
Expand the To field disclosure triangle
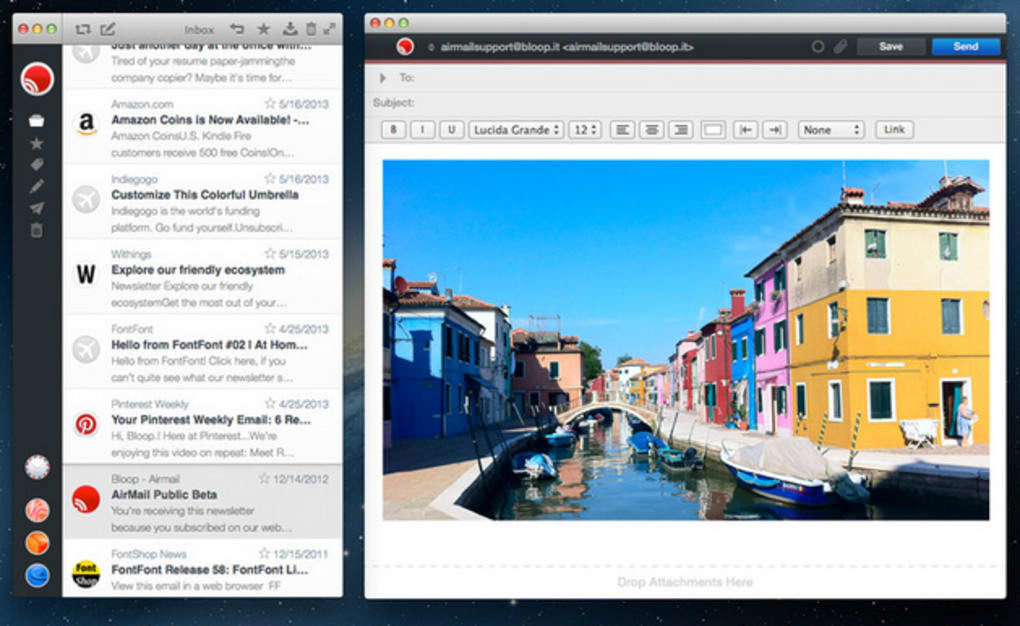pyautogui.click(x=382, y=77)
